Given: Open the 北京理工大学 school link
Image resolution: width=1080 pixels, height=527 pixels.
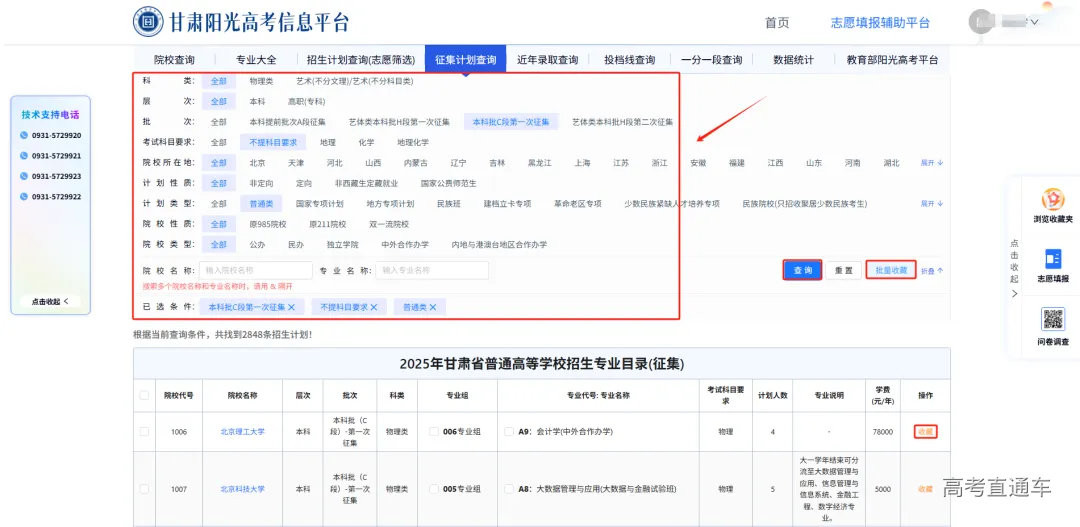Looking at the screenshot, I should 242,431.
